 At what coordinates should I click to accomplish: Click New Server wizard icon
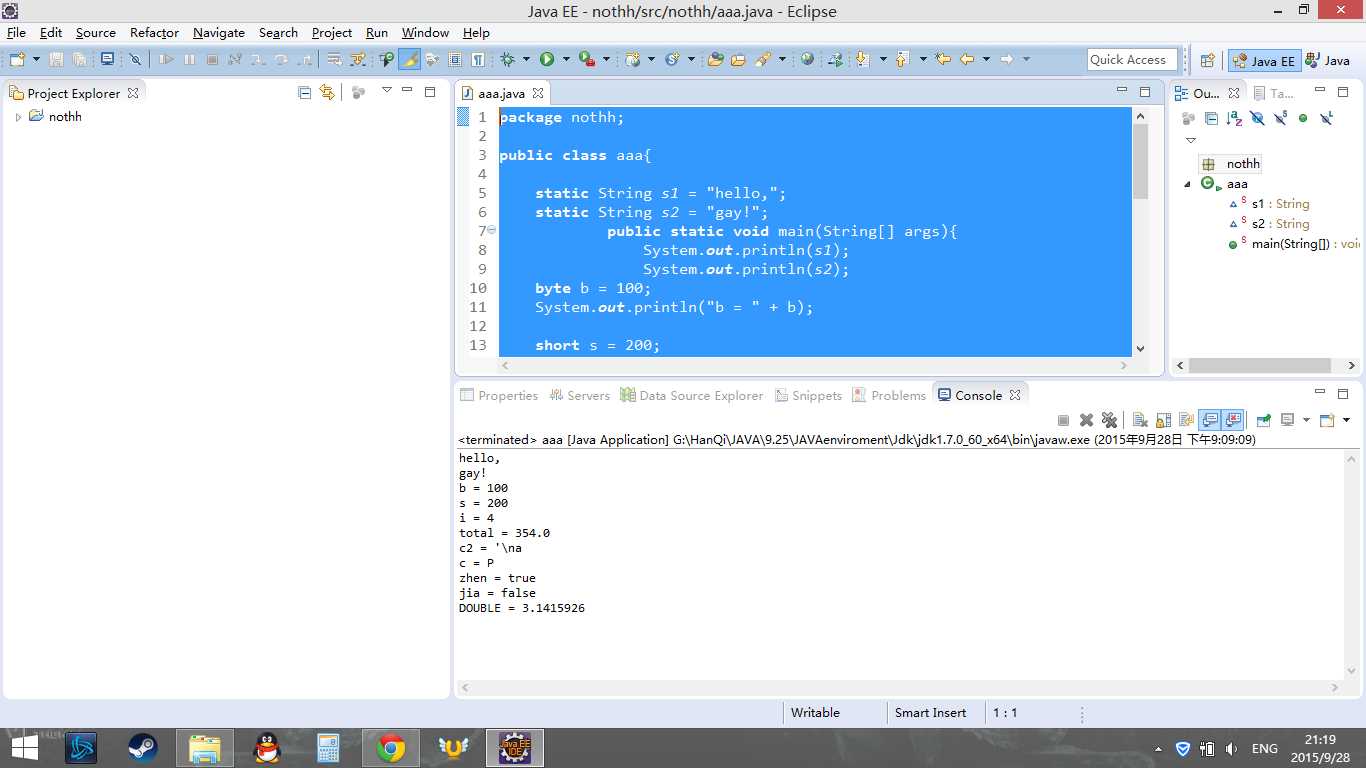(x=632, y=60)
